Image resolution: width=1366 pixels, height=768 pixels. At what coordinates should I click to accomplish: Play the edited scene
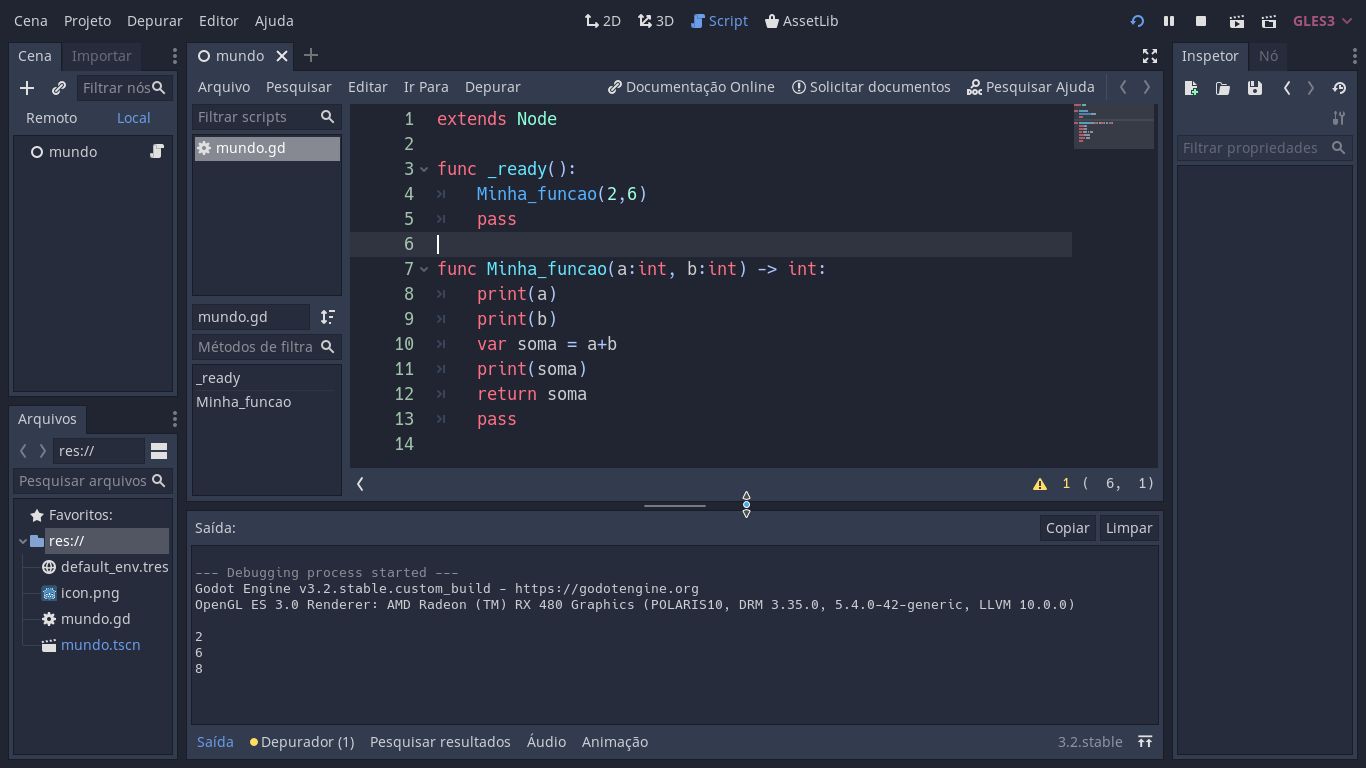[x=1237, y=21]
